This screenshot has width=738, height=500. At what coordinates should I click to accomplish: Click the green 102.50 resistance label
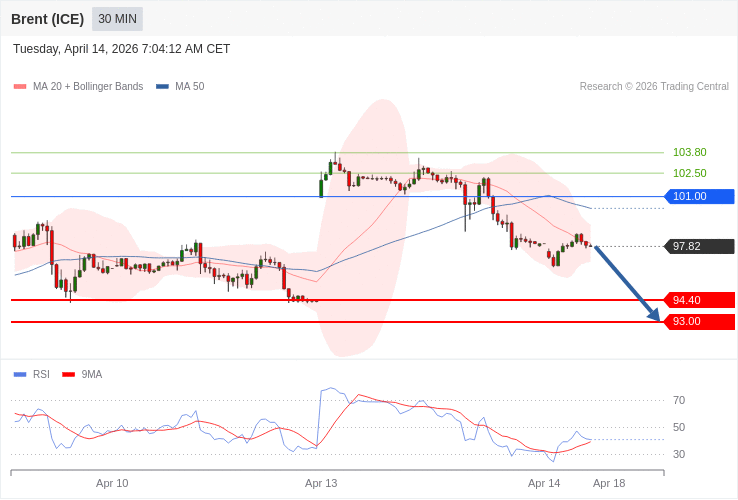click(689, 173)
